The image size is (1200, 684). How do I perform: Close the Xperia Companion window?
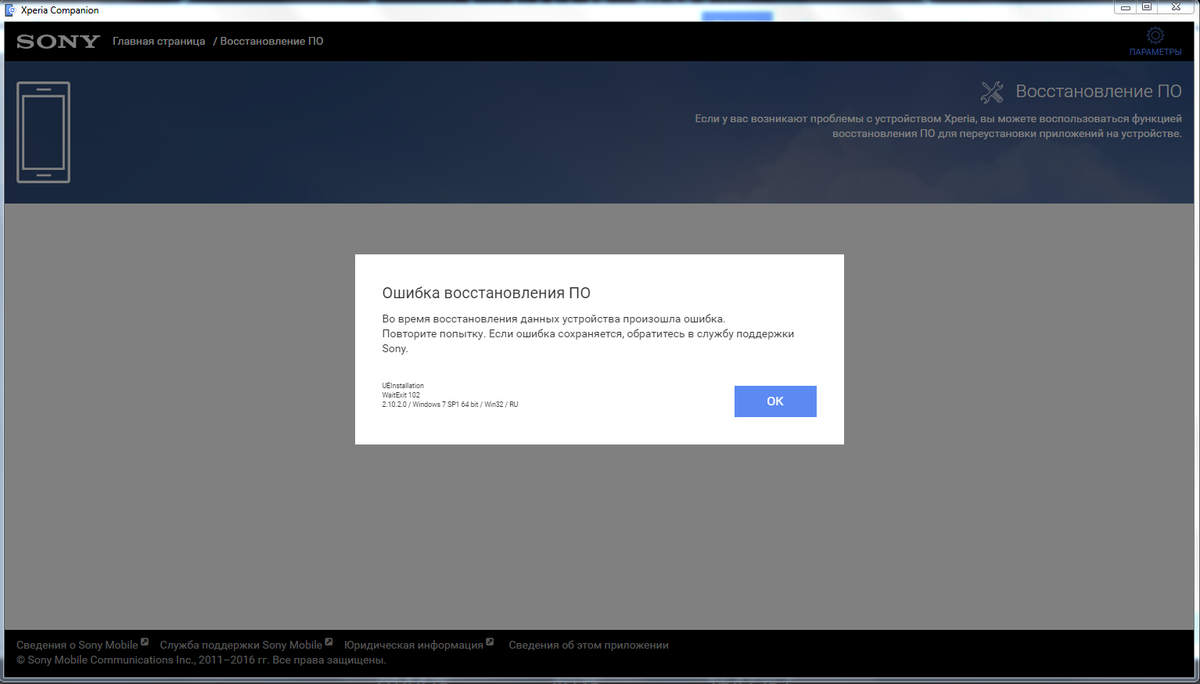(x=1174, y=7)
